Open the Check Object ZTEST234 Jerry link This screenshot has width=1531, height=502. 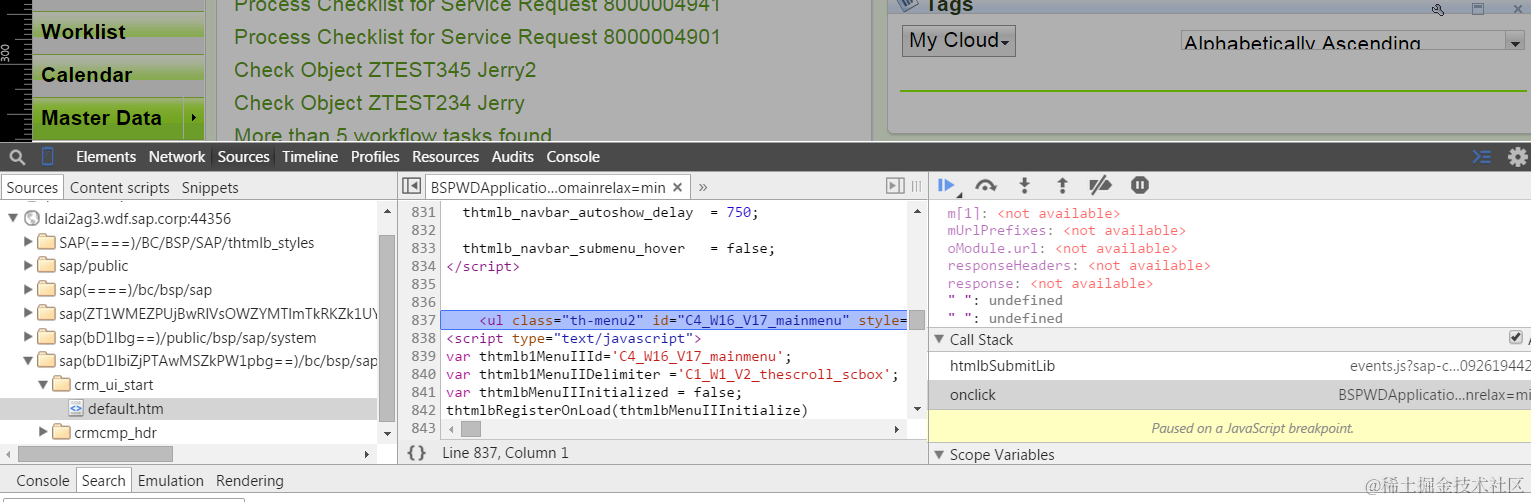(x=379, y=103)
